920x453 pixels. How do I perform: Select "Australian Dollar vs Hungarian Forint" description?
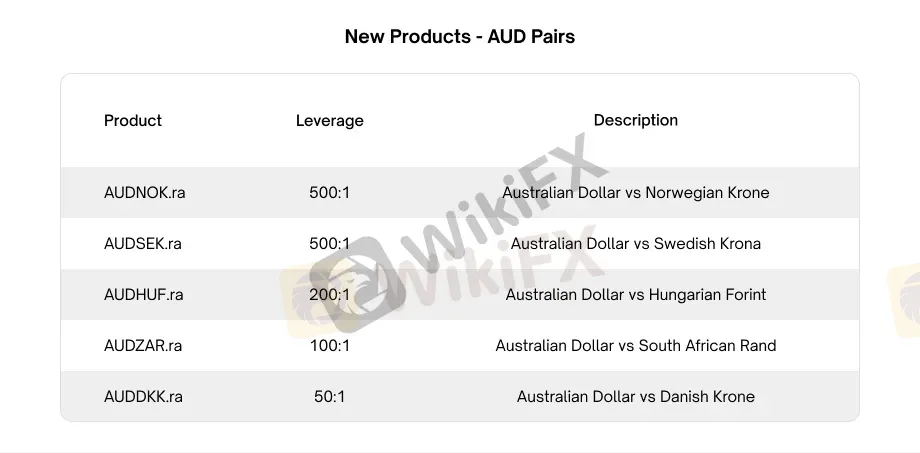point(635,294)
